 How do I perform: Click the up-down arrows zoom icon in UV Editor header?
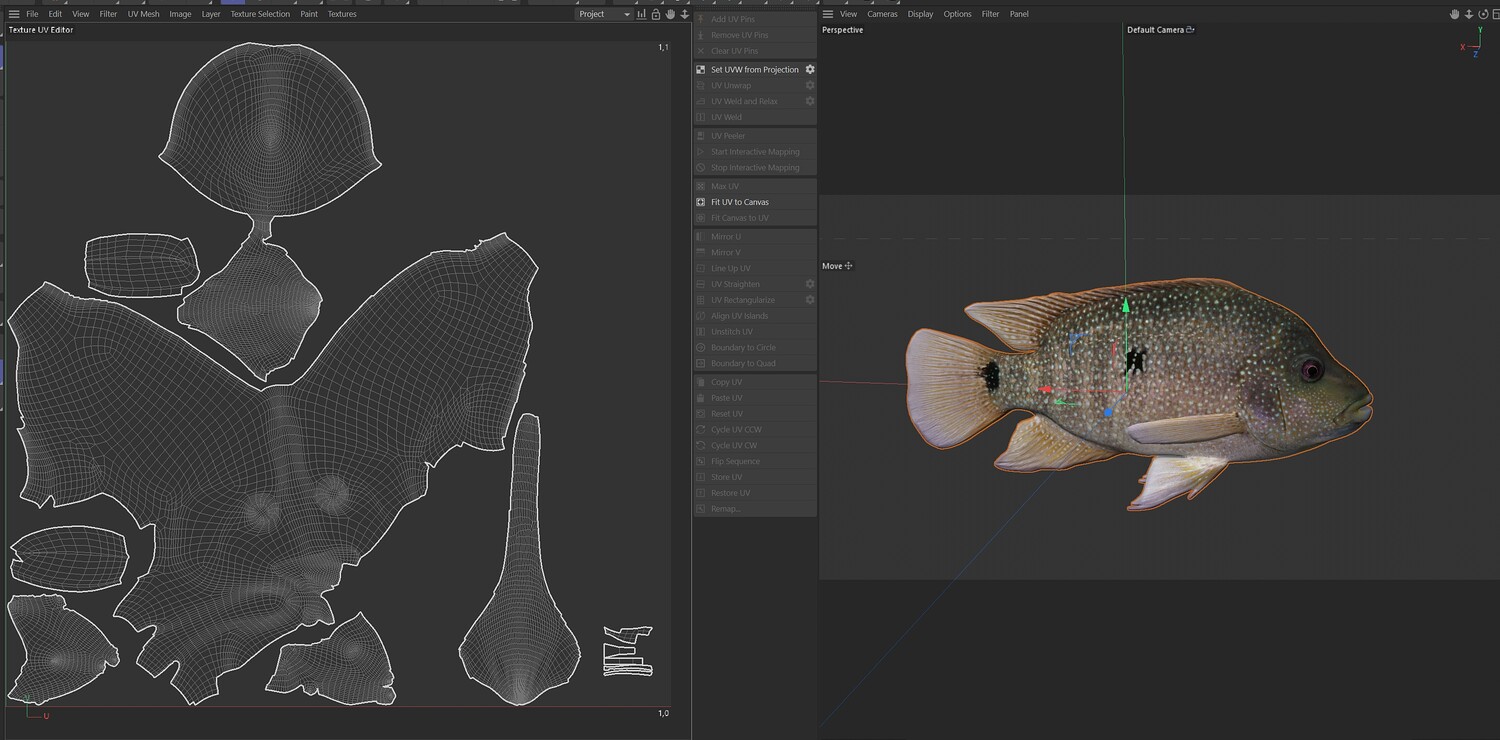click(x=684, y=14)
